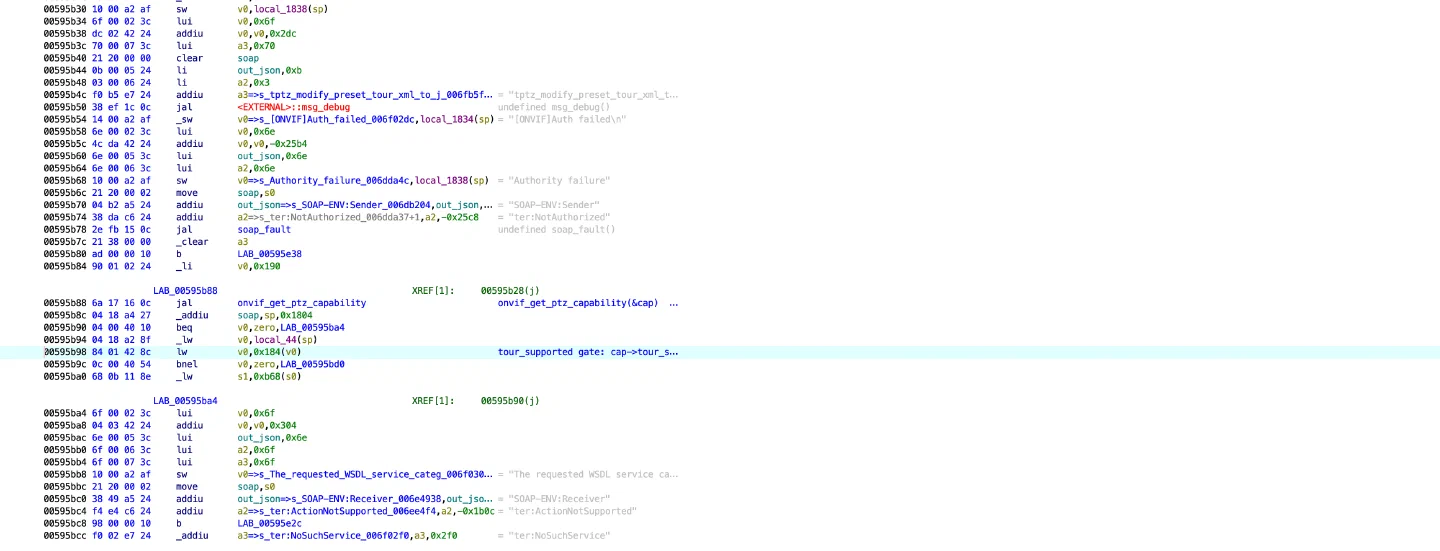
Task: Click the "ter:NotAuthorized" string comment
Action: (559, 217)
